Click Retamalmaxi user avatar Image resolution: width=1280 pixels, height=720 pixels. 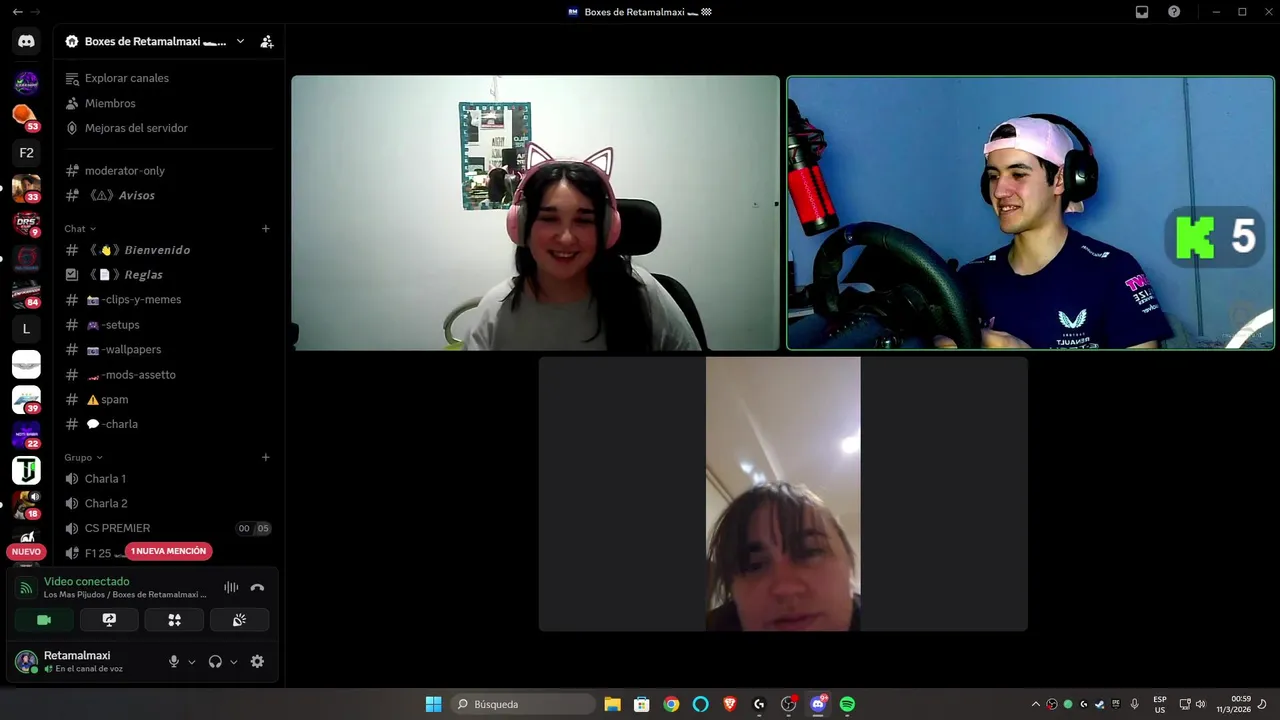tap(26, 661)
